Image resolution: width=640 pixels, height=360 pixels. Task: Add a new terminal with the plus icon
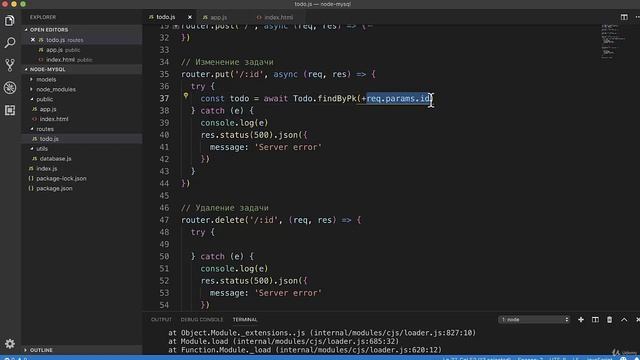click(581, 320)
